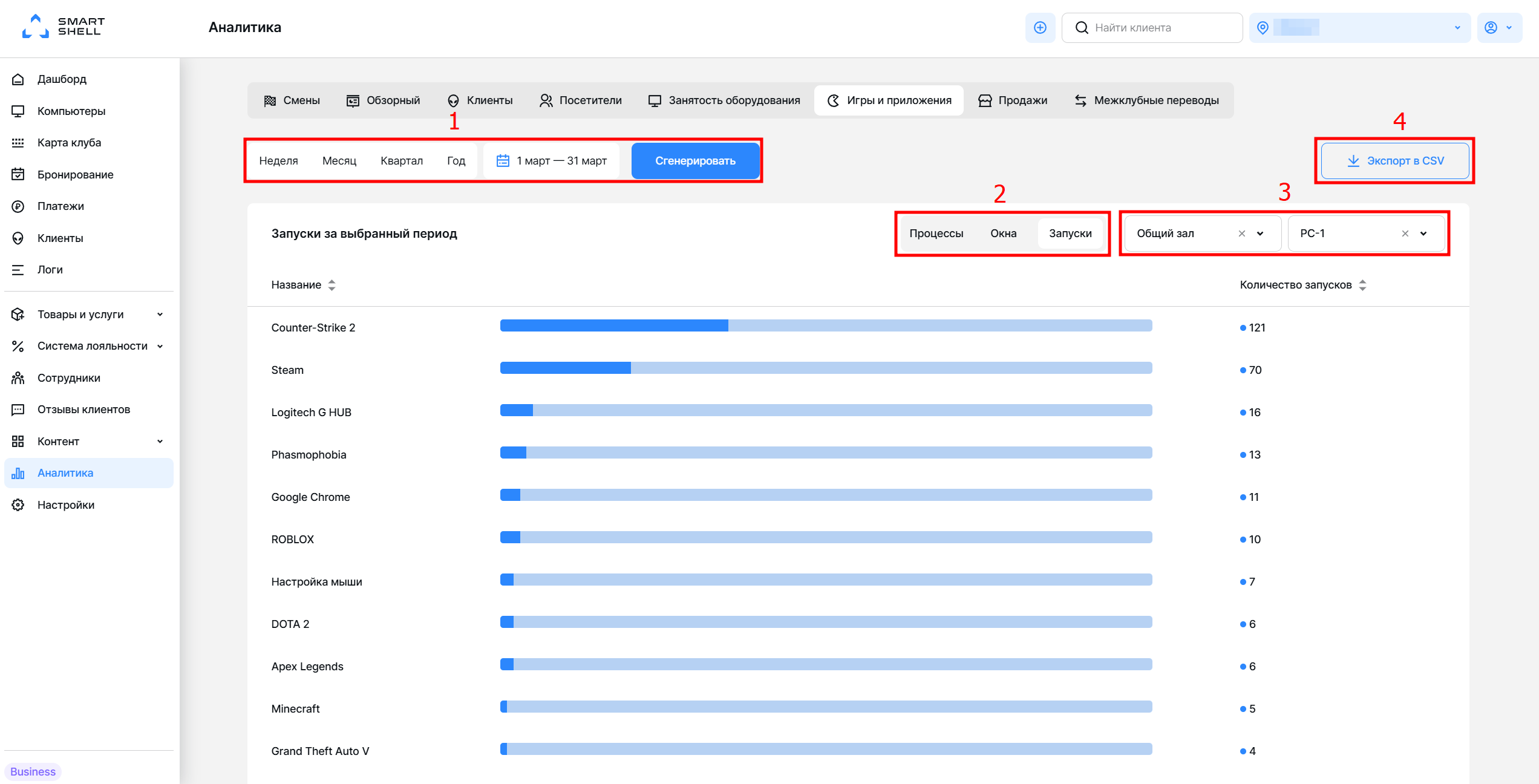This screenshot has width=1539, height=784.
Task: Click the Контент tiles icon
Action: pyautogui.click(x=18, y=442)
